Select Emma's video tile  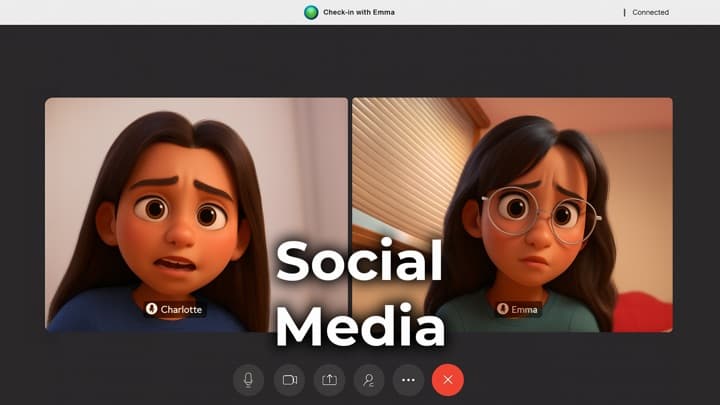(x=512, y=214)
